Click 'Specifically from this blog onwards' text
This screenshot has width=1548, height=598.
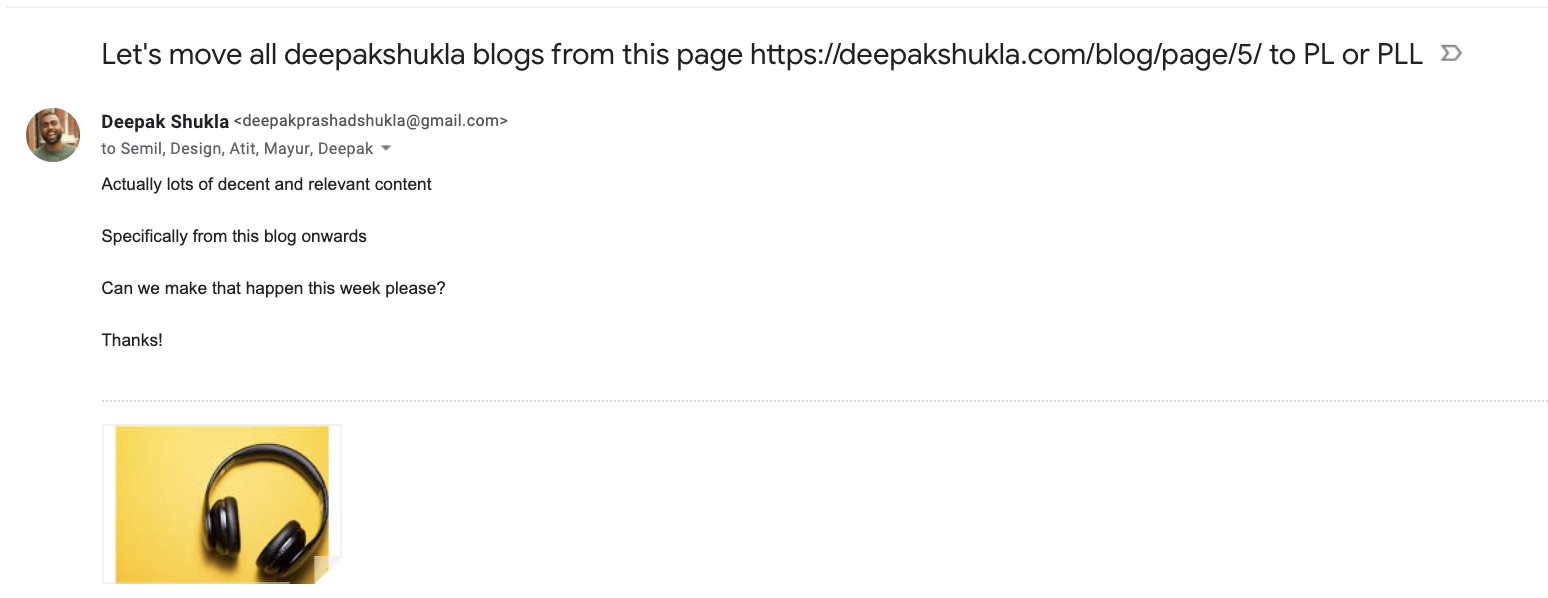(234, 236)
